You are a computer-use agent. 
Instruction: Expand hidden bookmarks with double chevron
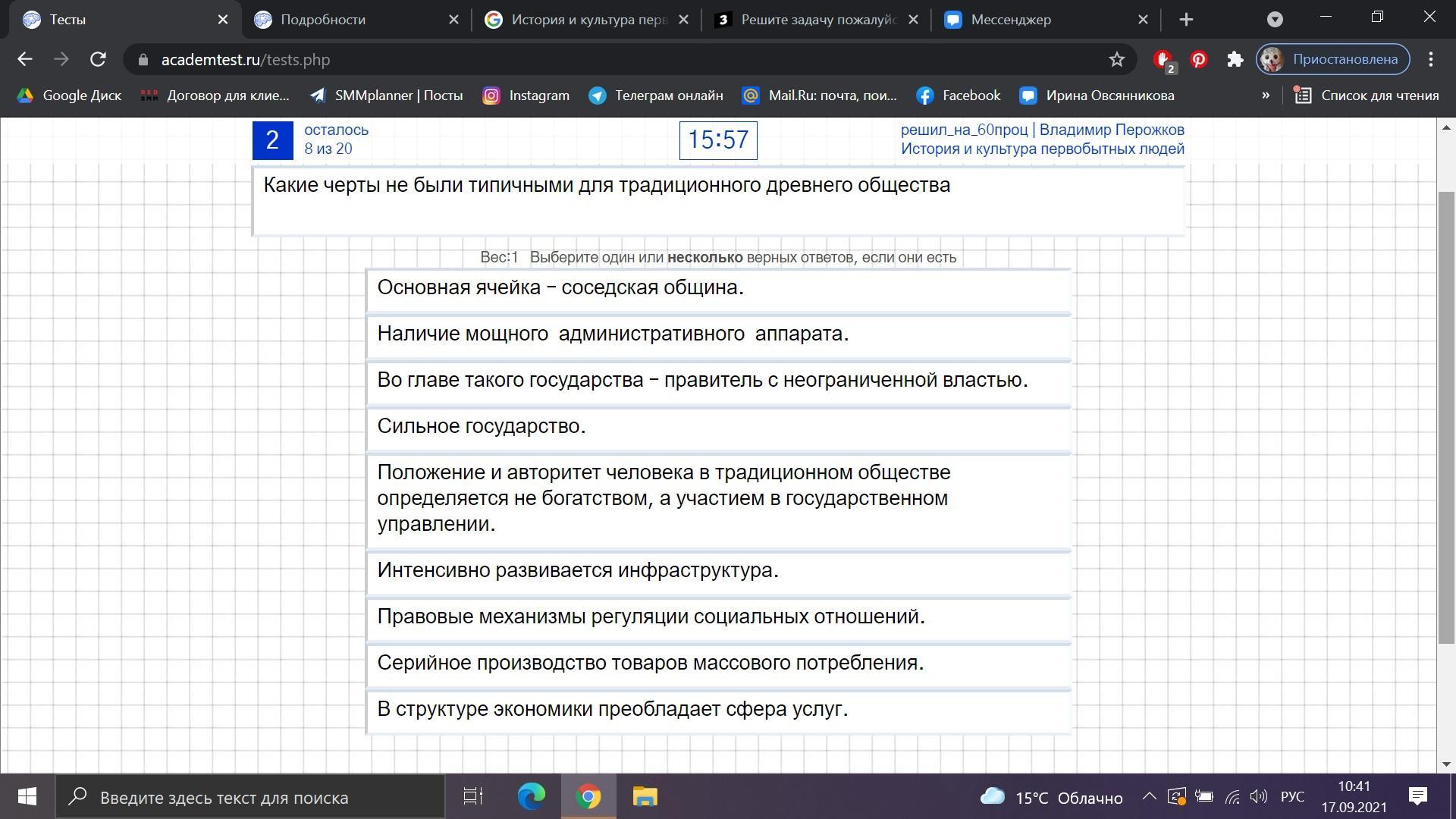pyautogui.click(x=1265, y=96)
